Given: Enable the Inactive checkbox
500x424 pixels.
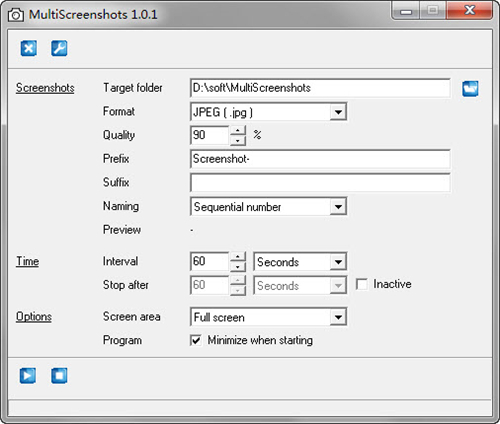Looking at the screenshot, I should pyautogui.click(x=362, y=284).
